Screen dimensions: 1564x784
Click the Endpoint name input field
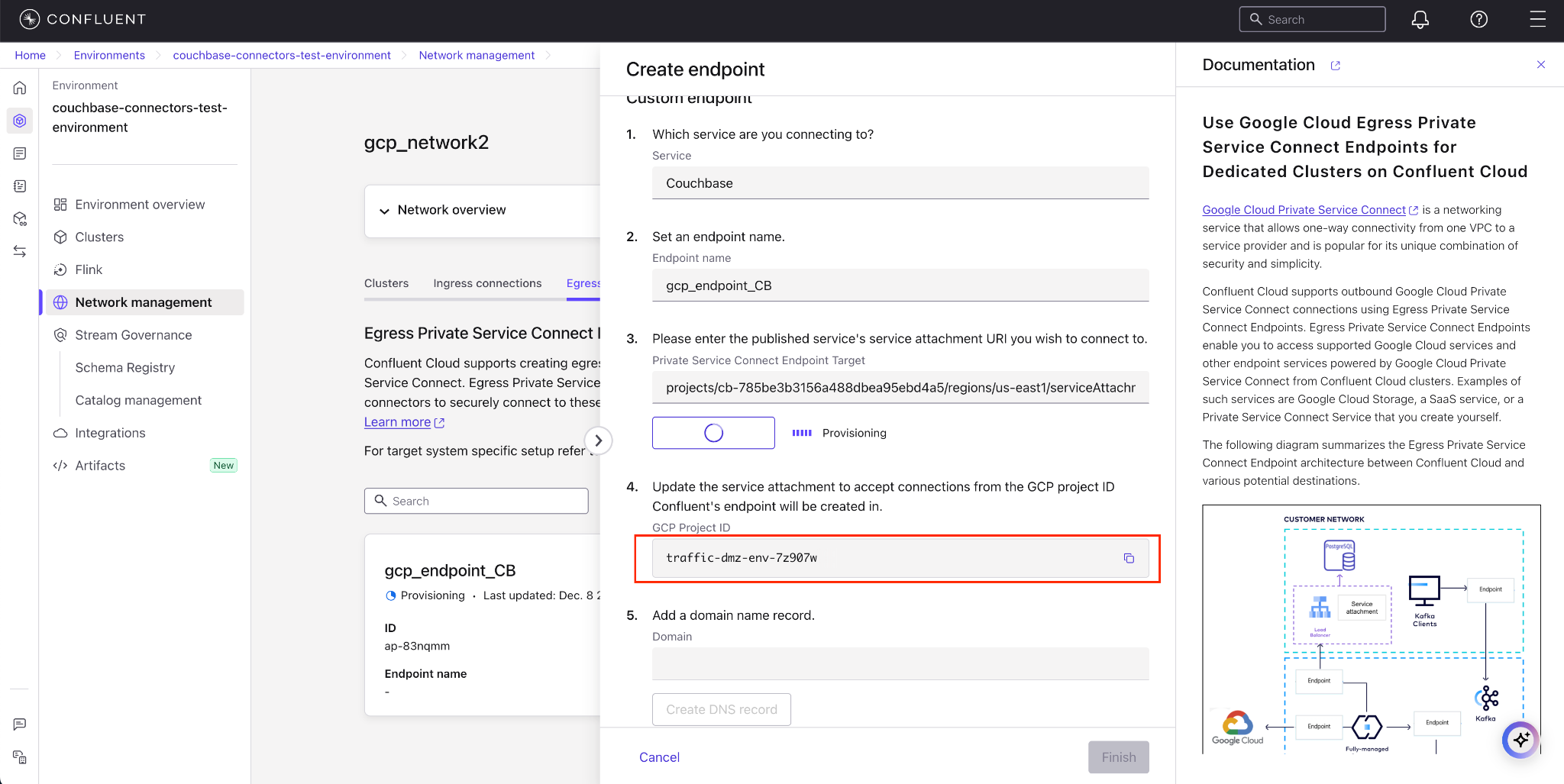900,286
